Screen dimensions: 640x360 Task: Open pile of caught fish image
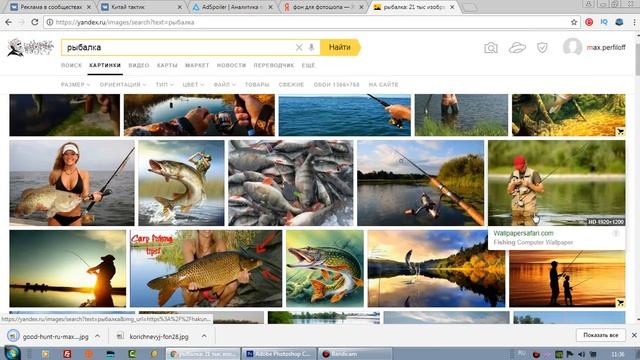point(291,183)
